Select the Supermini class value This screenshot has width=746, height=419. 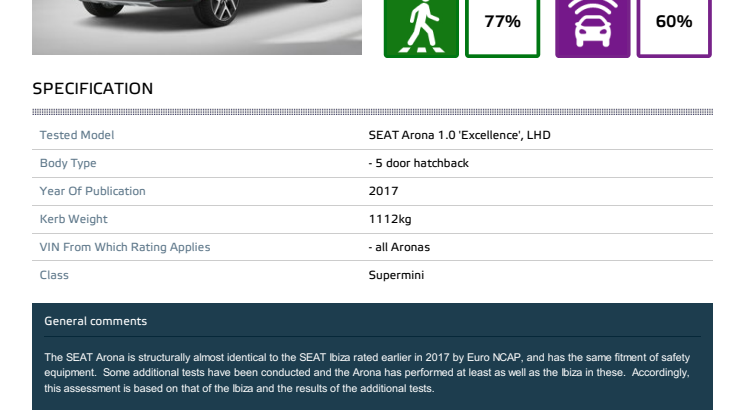[396, 275]
